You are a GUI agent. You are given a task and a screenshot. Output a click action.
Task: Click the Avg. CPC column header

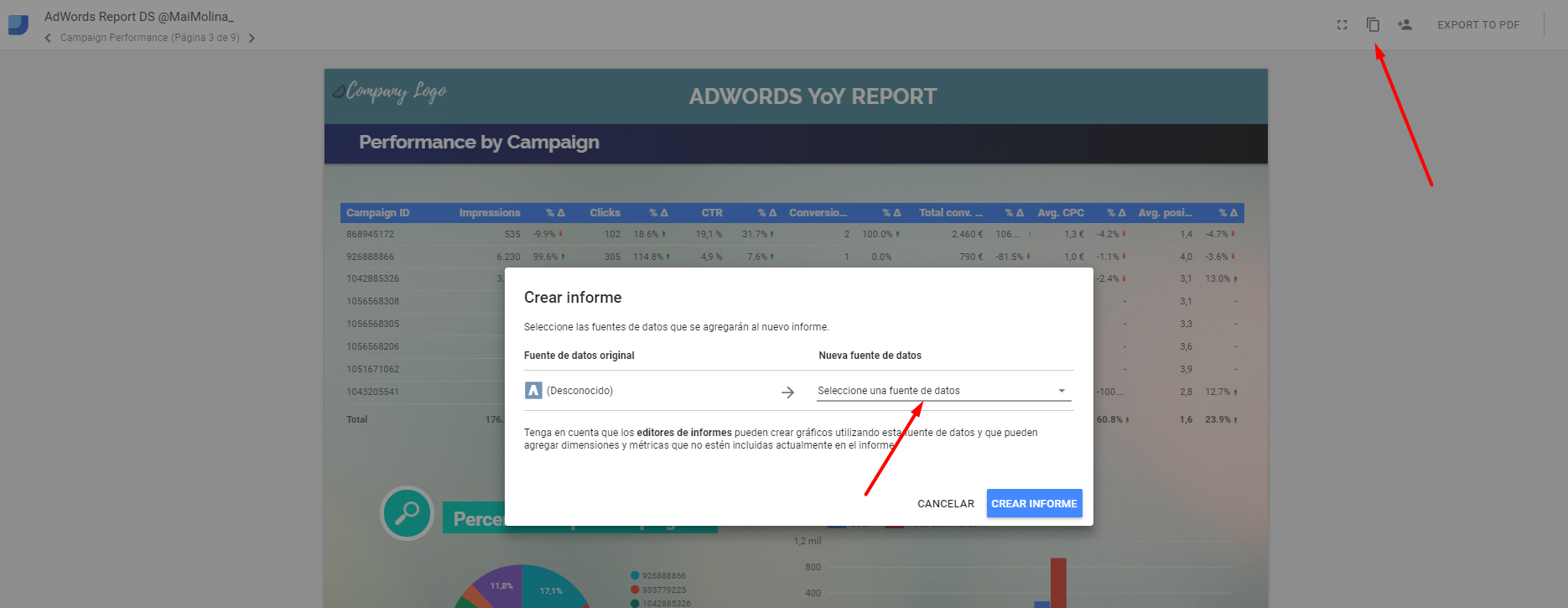tap(1061, 213)
